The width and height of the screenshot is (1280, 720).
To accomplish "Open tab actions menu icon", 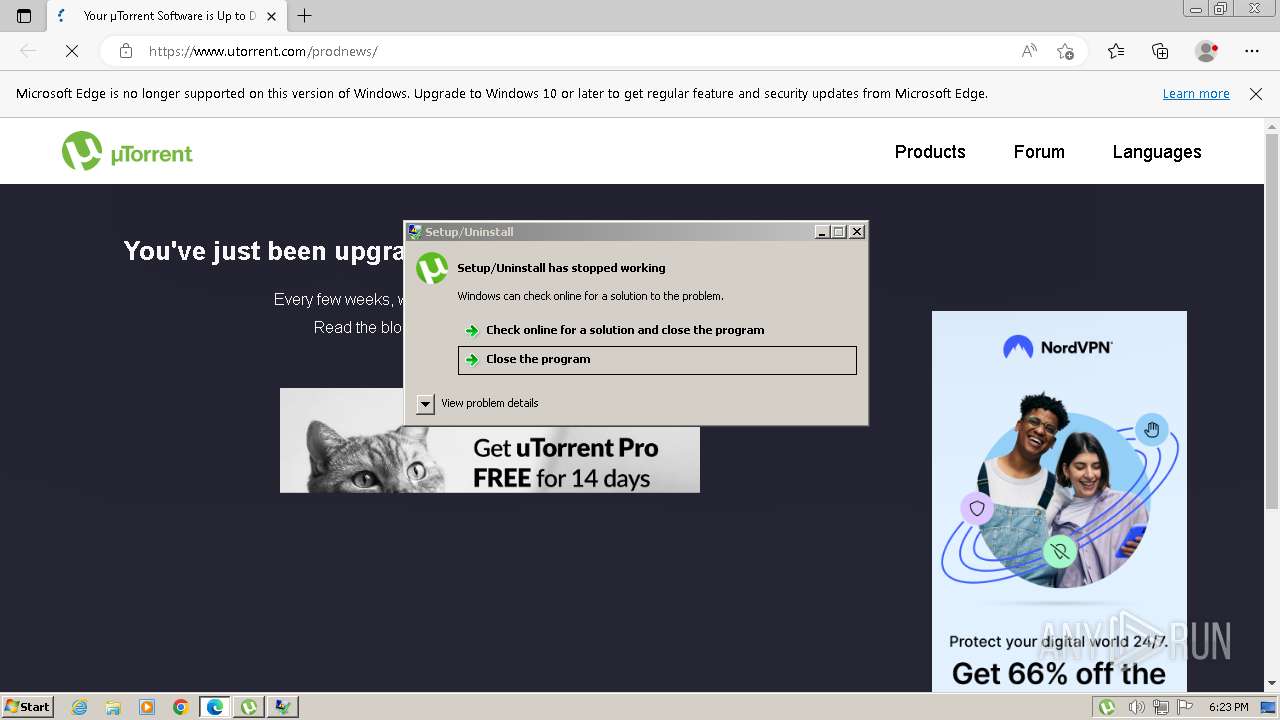I will point(24,16).
